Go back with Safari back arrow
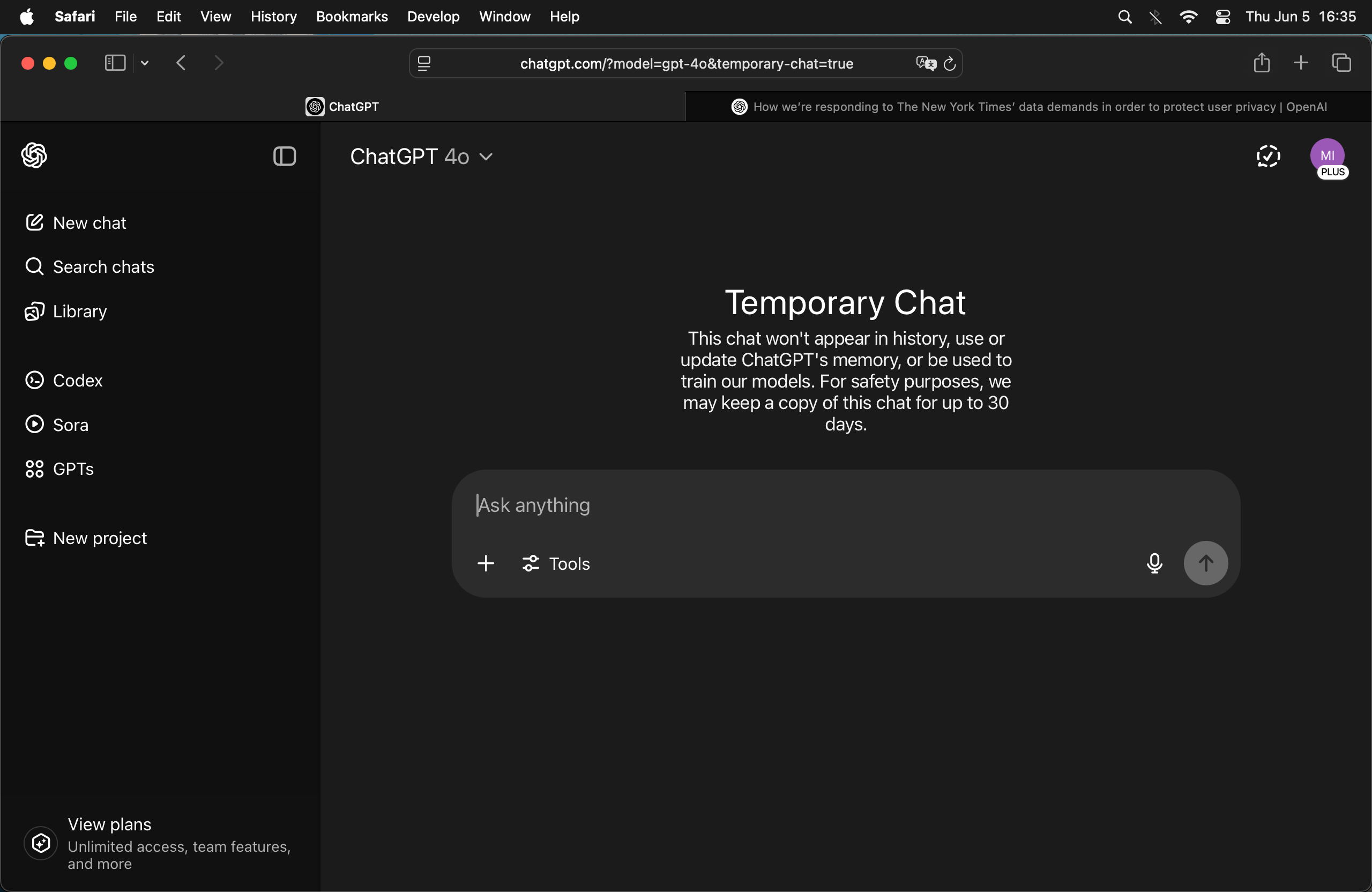This screenshot has height=892, width=1372. pos(181,63)
